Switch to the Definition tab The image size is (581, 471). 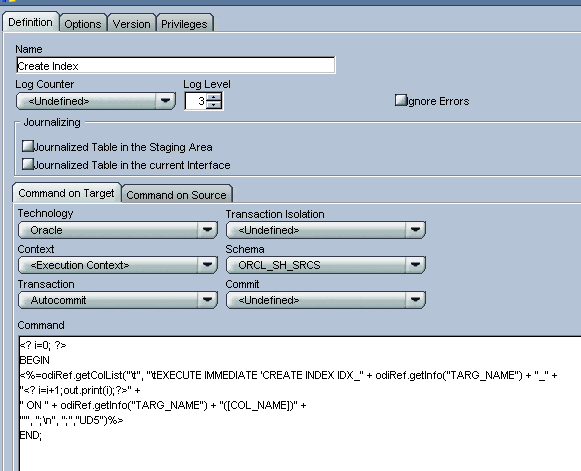(30, 22)
